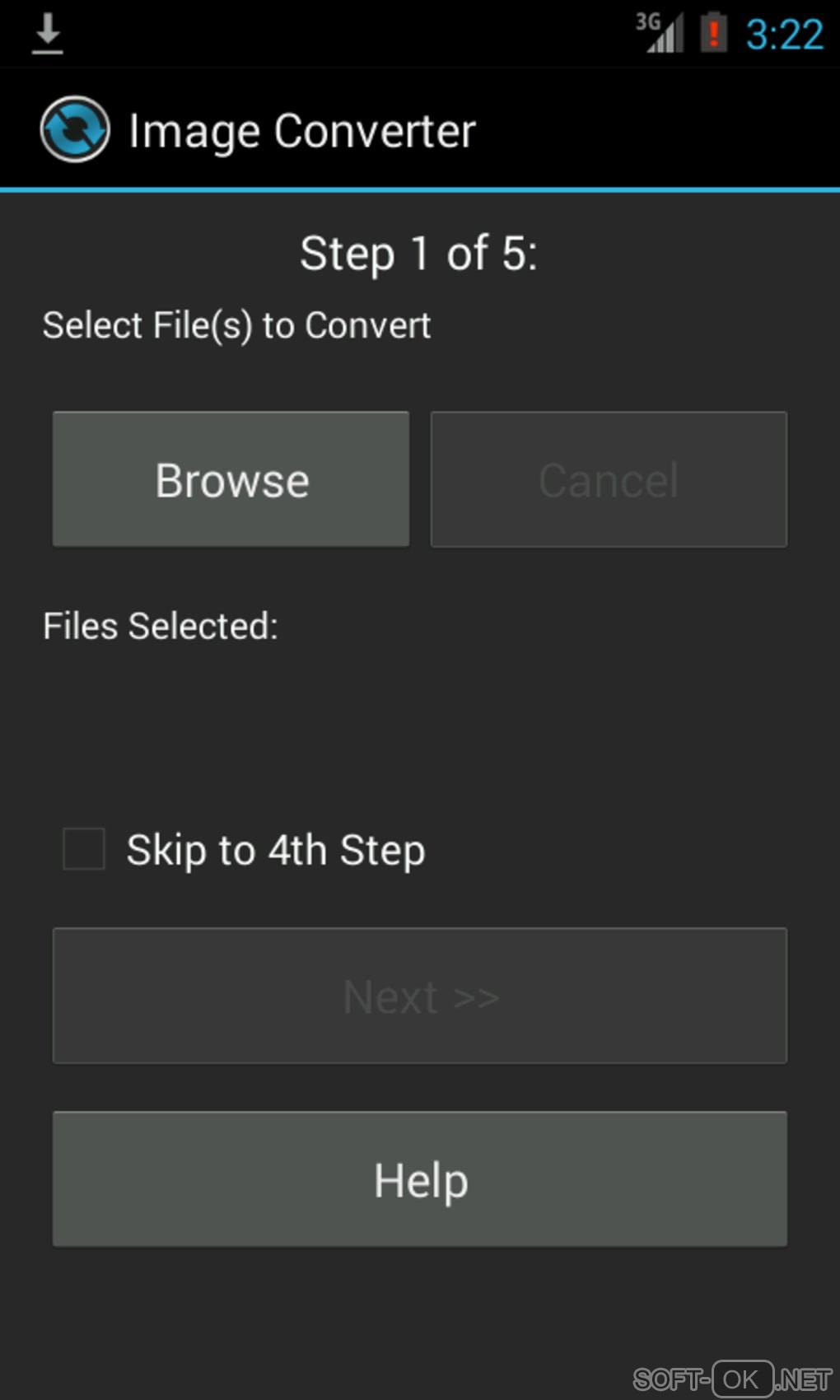This screenshot has width=840, height=1400.
Task: Tap the blue divider under the title bar
Action: click(420, 190)
